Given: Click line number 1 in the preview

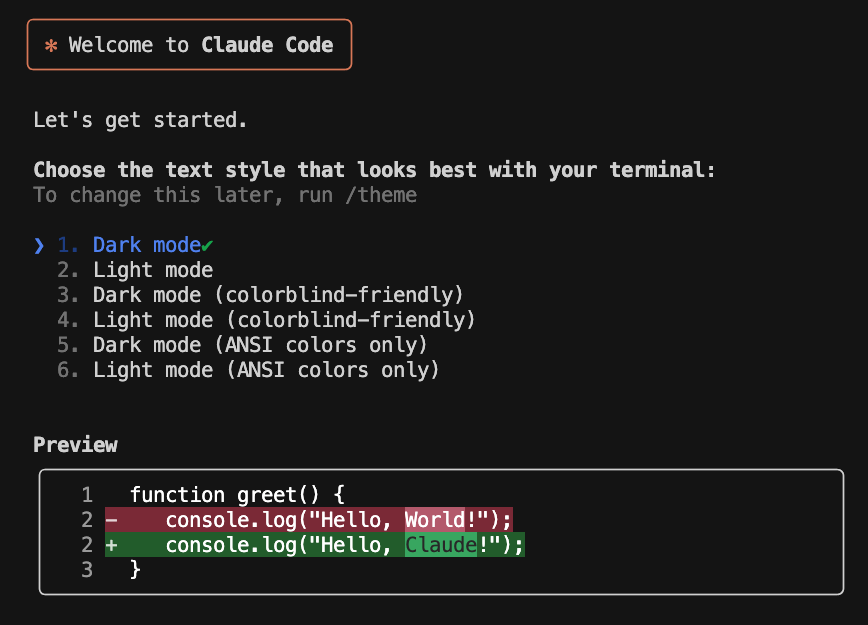Looking at the screenshot, I should [87, 494].
